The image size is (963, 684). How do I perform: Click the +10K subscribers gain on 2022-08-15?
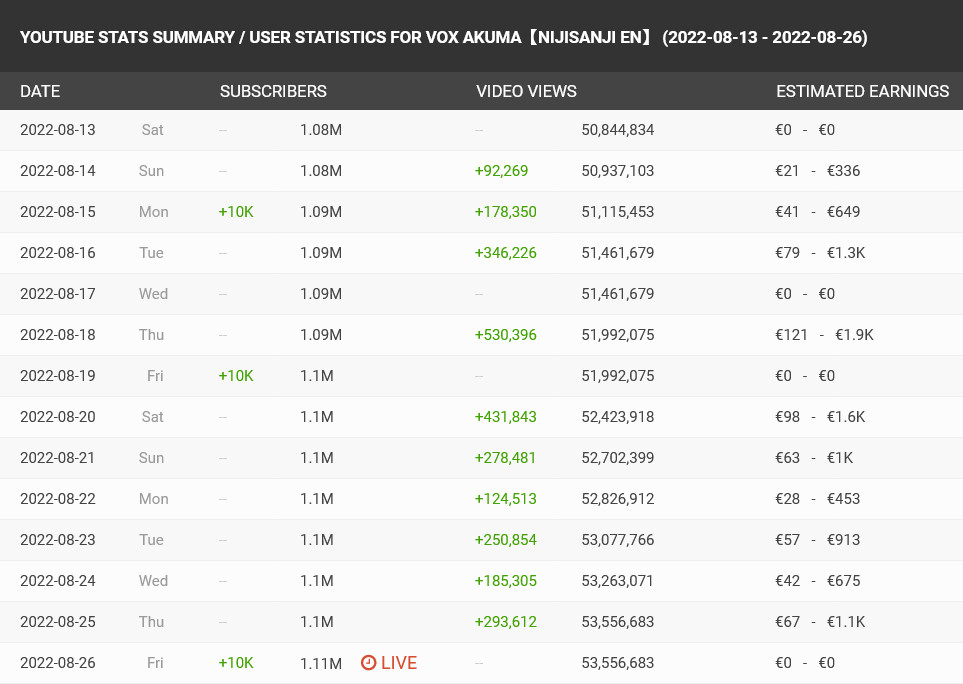[x=236, y=212]
